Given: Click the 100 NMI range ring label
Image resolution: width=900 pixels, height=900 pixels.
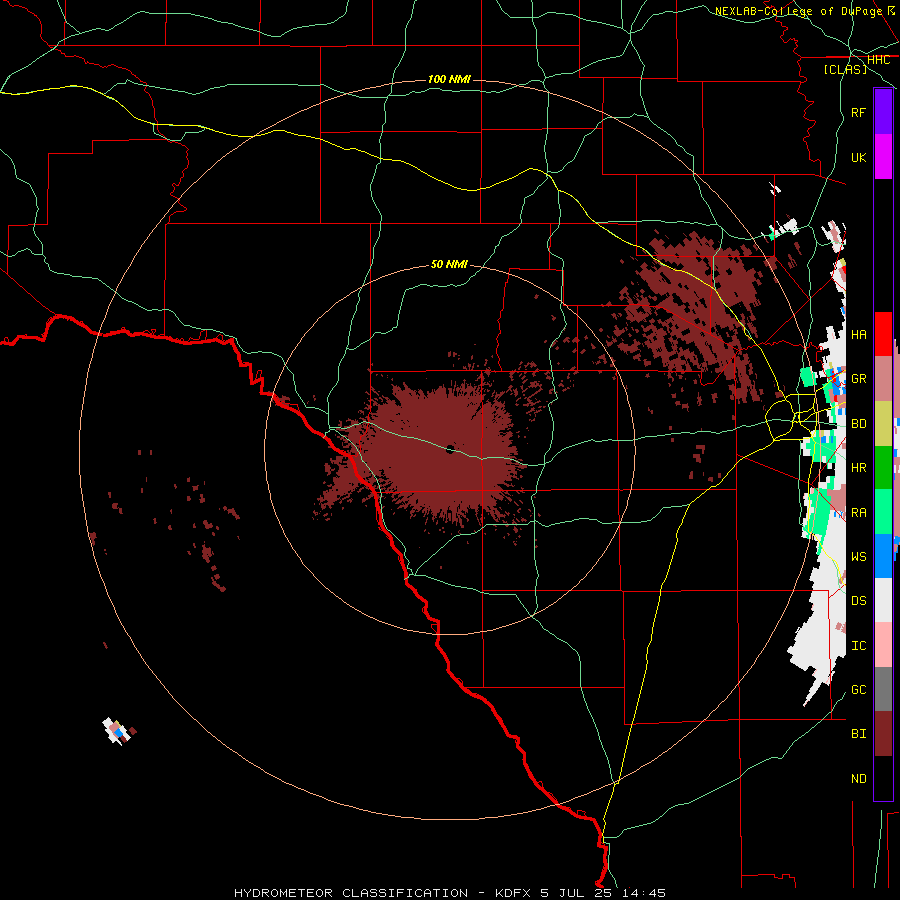Looking at the screenshot, I should pyautogui.click(x=449, y=79).
